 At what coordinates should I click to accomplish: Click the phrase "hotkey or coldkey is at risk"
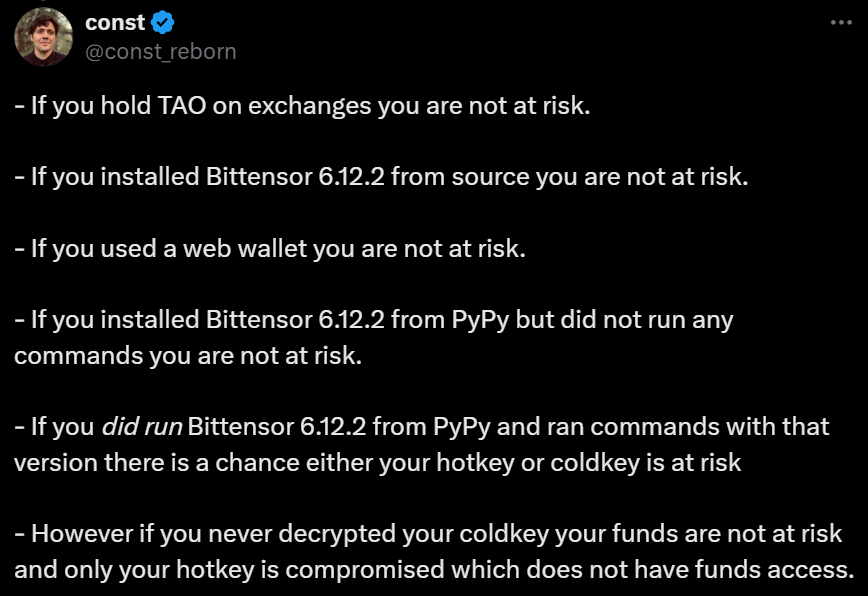point(588,463)
